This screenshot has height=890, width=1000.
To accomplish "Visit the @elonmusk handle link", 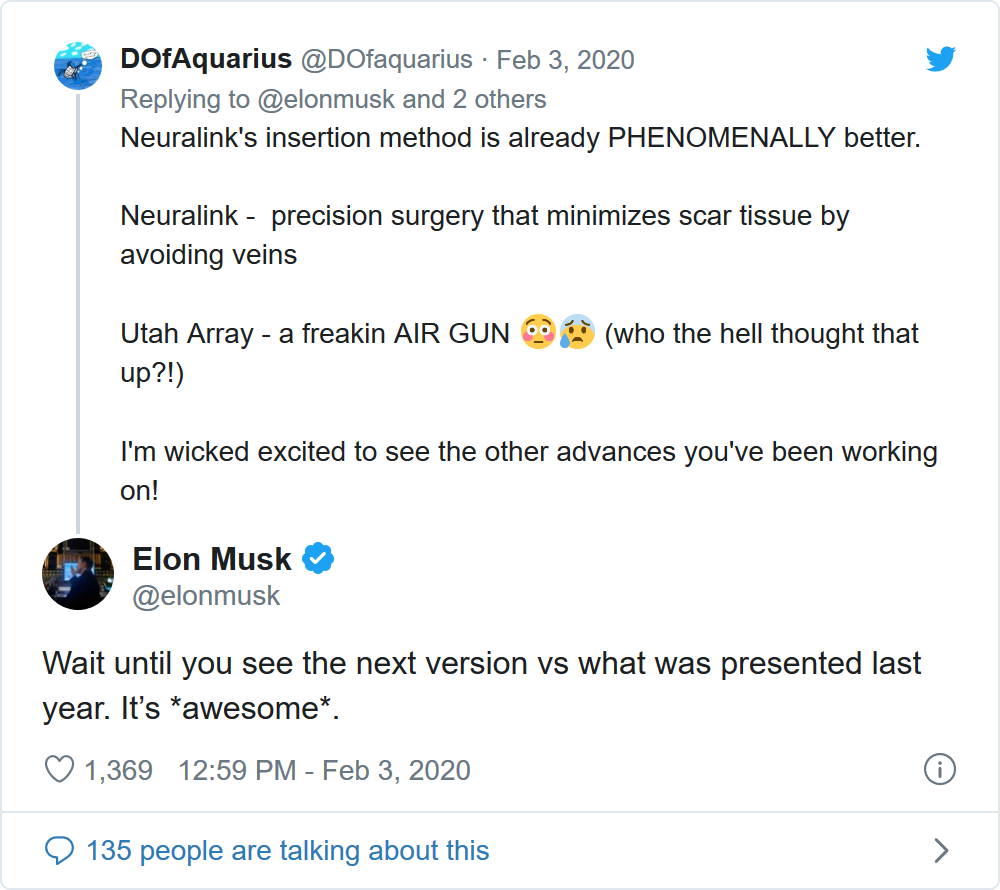I will point(206,596).
